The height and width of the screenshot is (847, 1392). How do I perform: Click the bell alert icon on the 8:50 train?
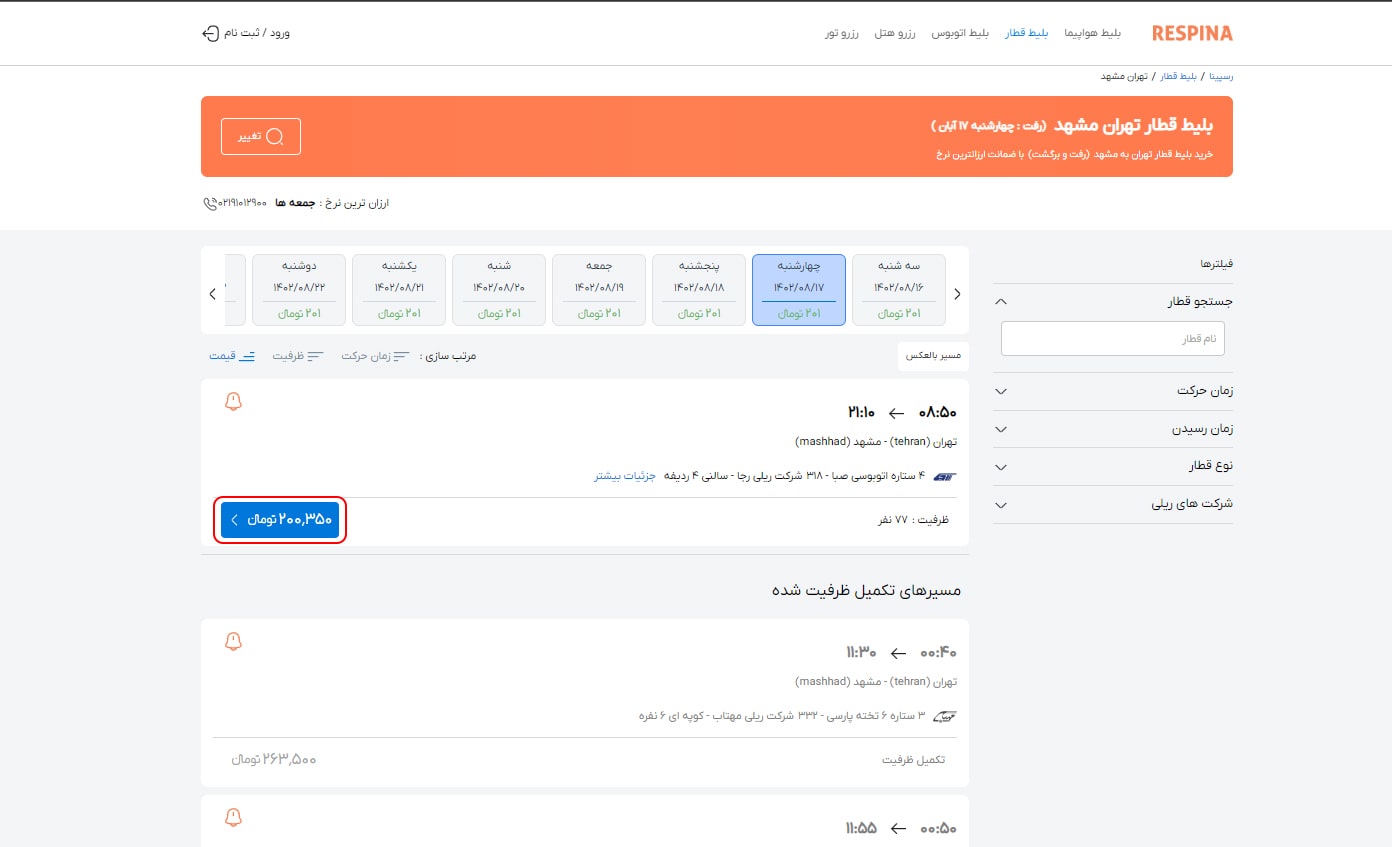[x=234, y=401]
